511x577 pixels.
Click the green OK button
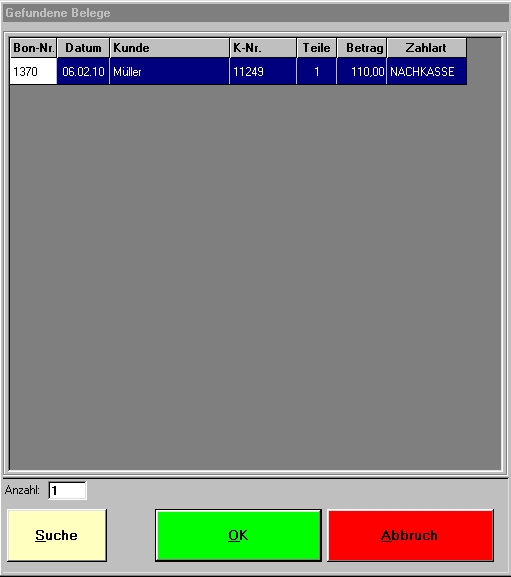click(x=238, y=535)
